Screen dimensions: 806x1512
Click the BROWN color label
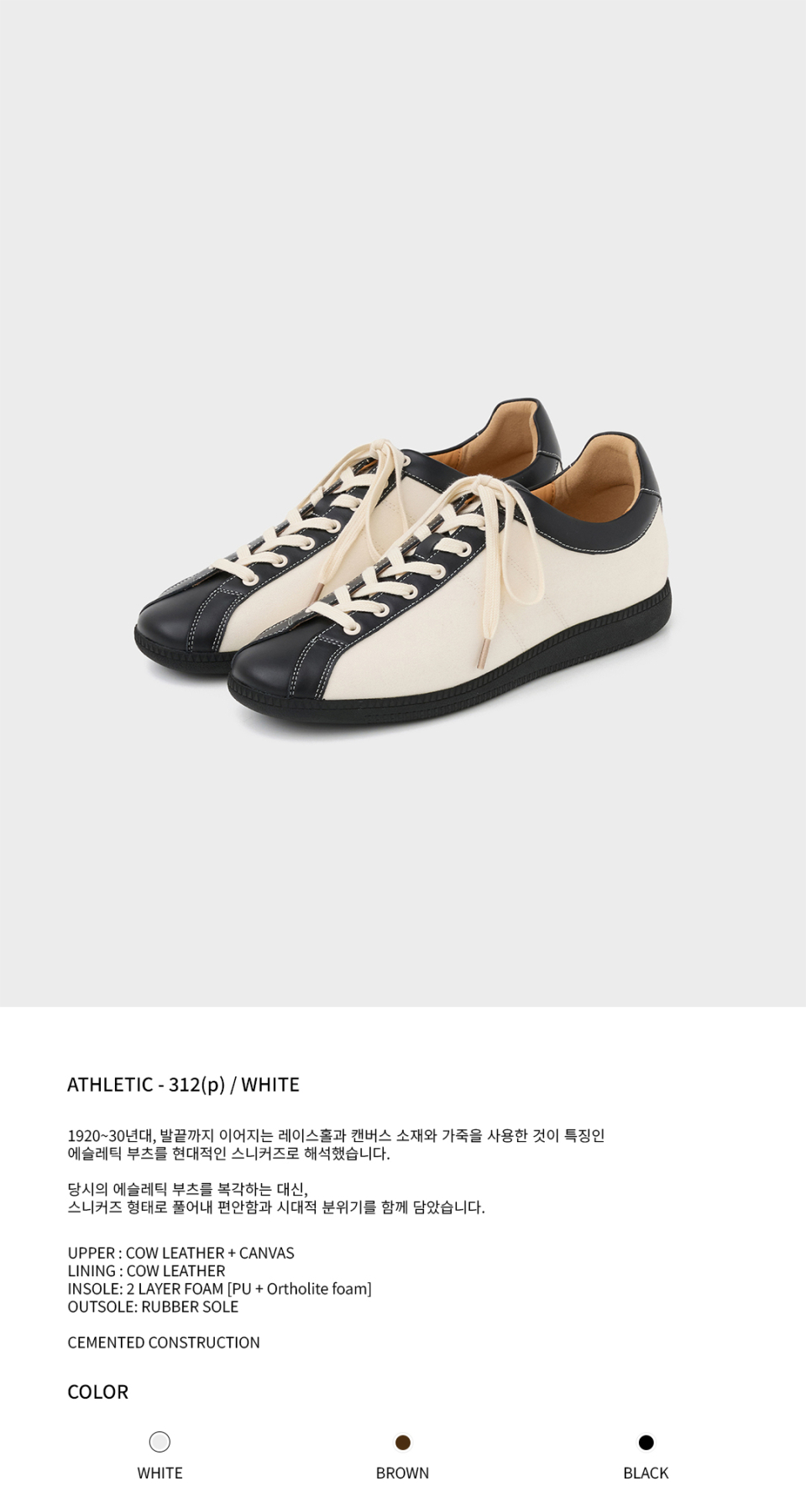coord(403,1473)
